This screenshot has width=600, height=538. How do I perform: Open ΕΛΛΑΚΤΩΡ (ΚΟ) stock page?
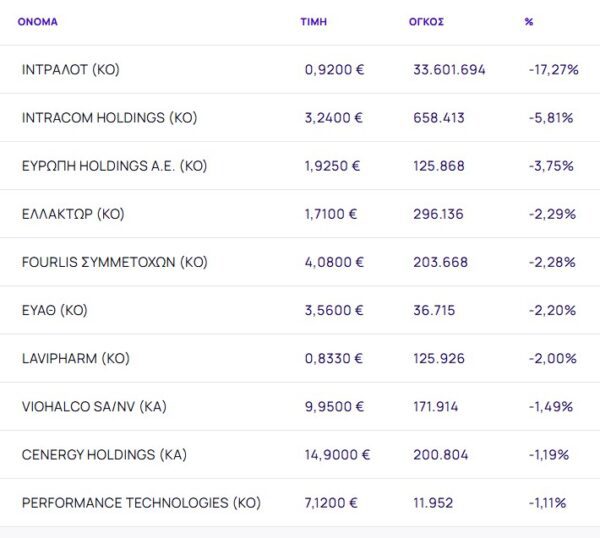point(73,214)
